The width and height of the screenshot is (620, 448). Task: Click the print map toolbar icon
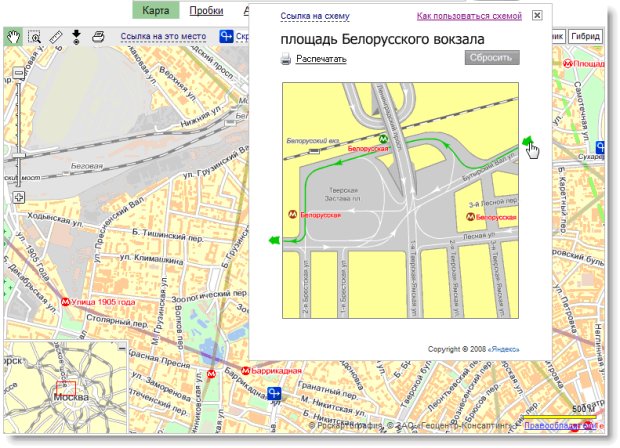(x=98, y=37)
